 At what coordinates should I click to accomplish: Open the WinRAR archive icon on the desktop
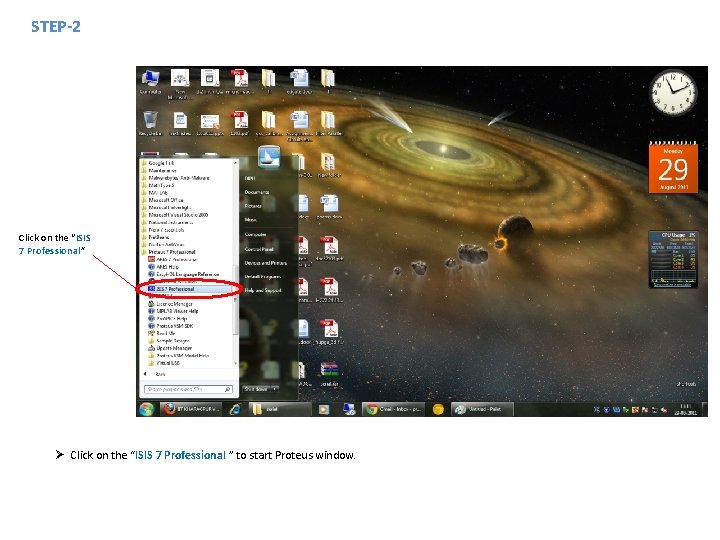click(329, 373)
